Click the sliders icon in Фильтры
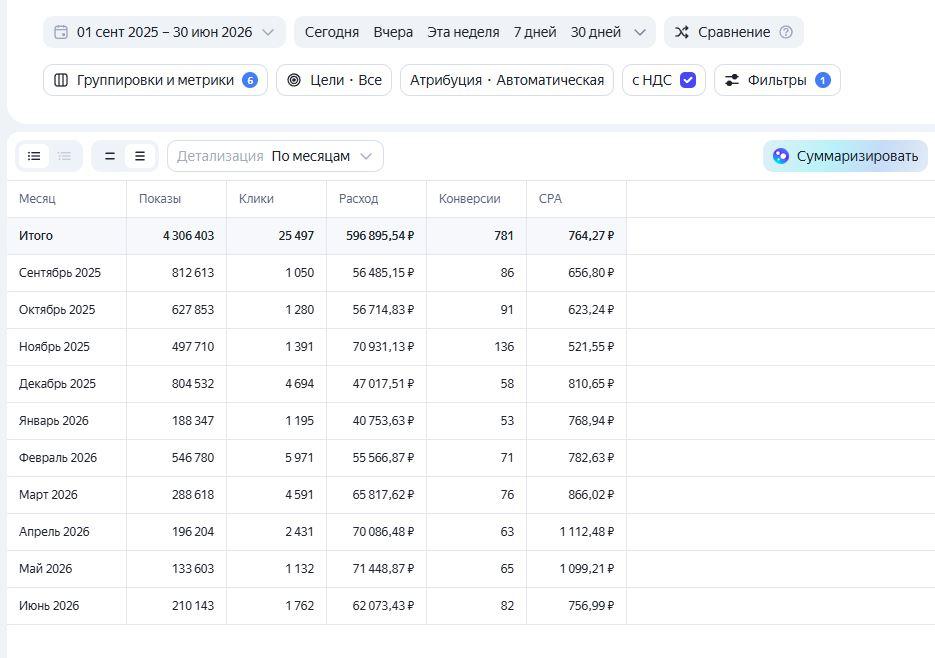This screenshot has height=658, width=935. pyautogui.click(x=732, y=80)
